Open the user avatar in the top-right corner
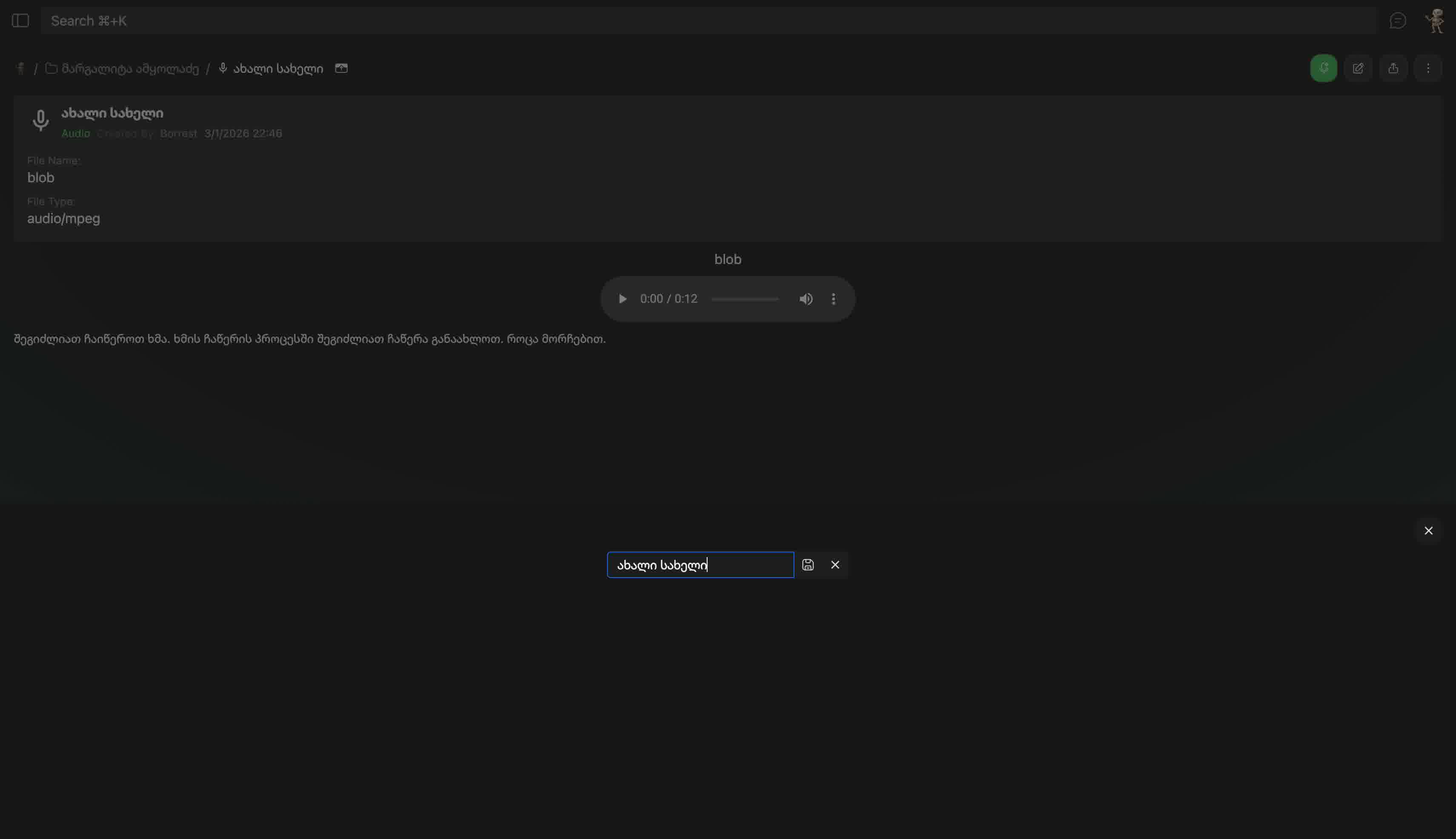Image resolution: width=1456 pixels, height=839 pixels. tap(1434, 21)
